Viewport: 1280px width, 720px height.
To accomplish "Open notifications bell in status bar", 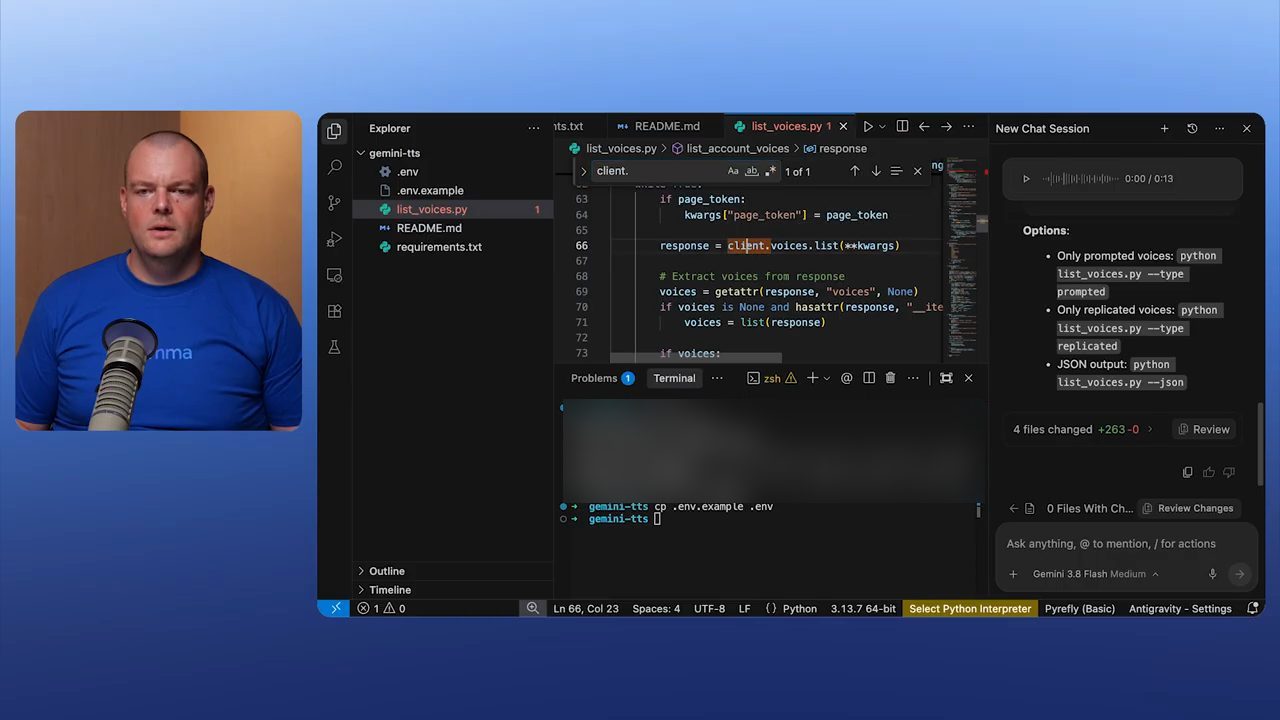I will [x=1253, y=608].
